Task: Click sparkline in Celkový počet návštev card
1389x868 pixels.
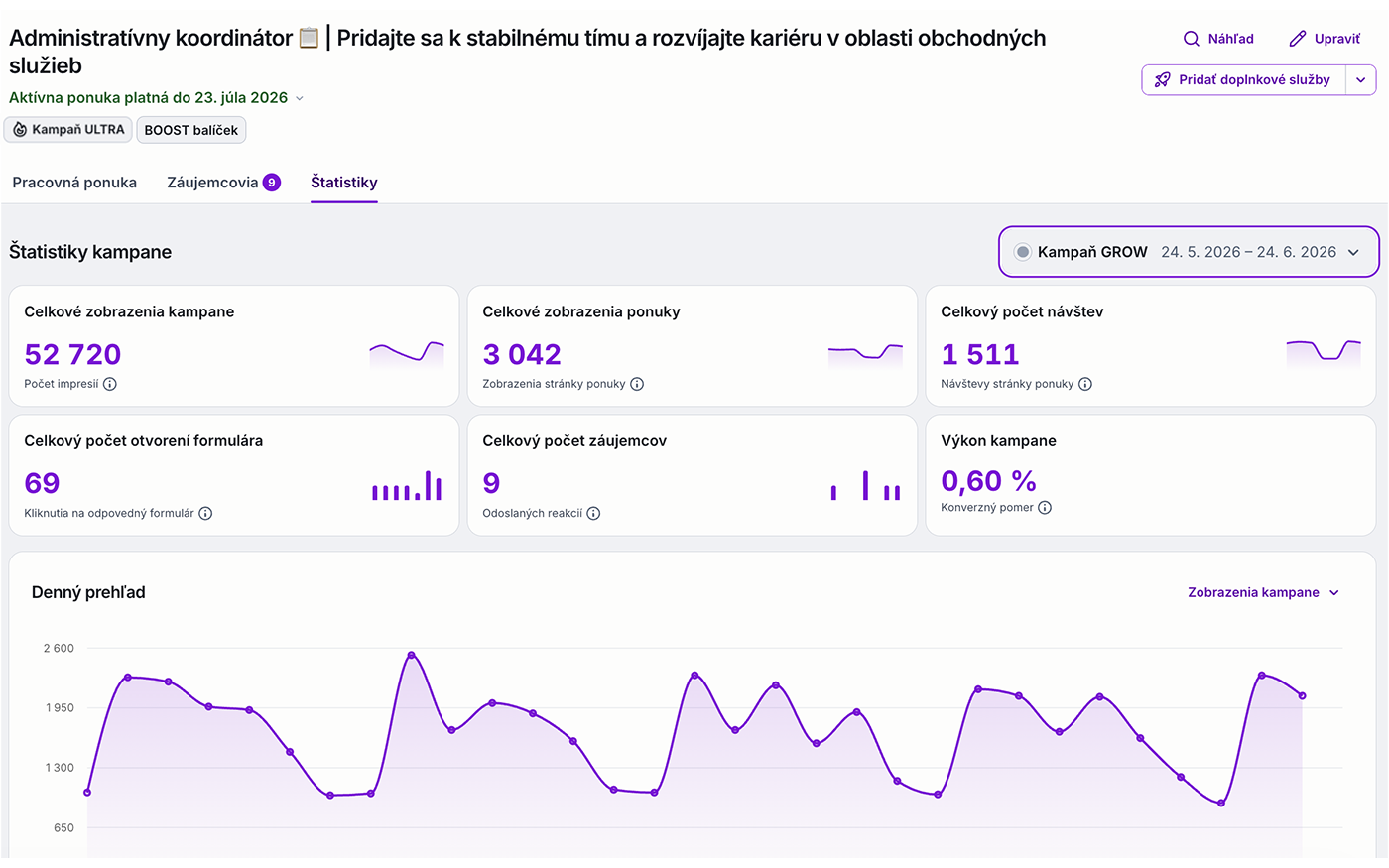Action: [x=1324, y=354]
